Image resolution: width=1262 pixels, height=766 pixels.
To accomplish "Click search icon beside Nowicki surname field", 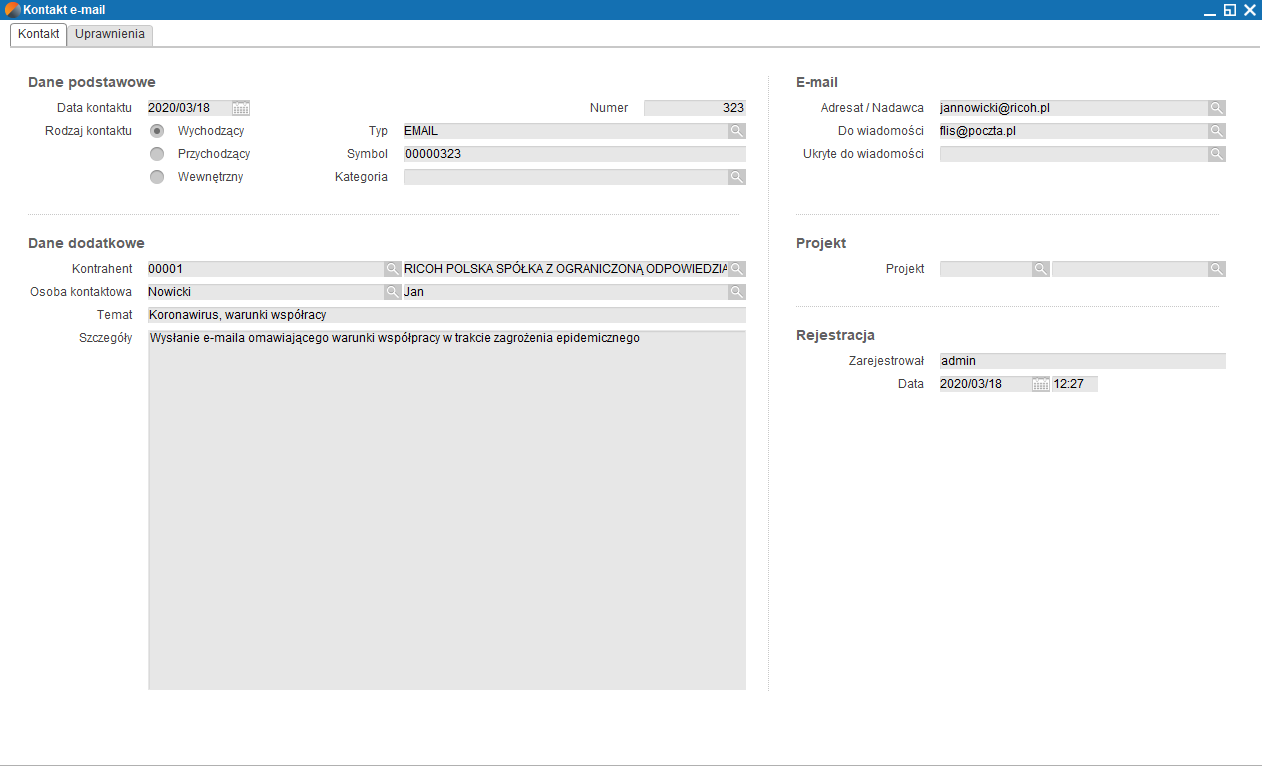I will [x=393, y=292].
